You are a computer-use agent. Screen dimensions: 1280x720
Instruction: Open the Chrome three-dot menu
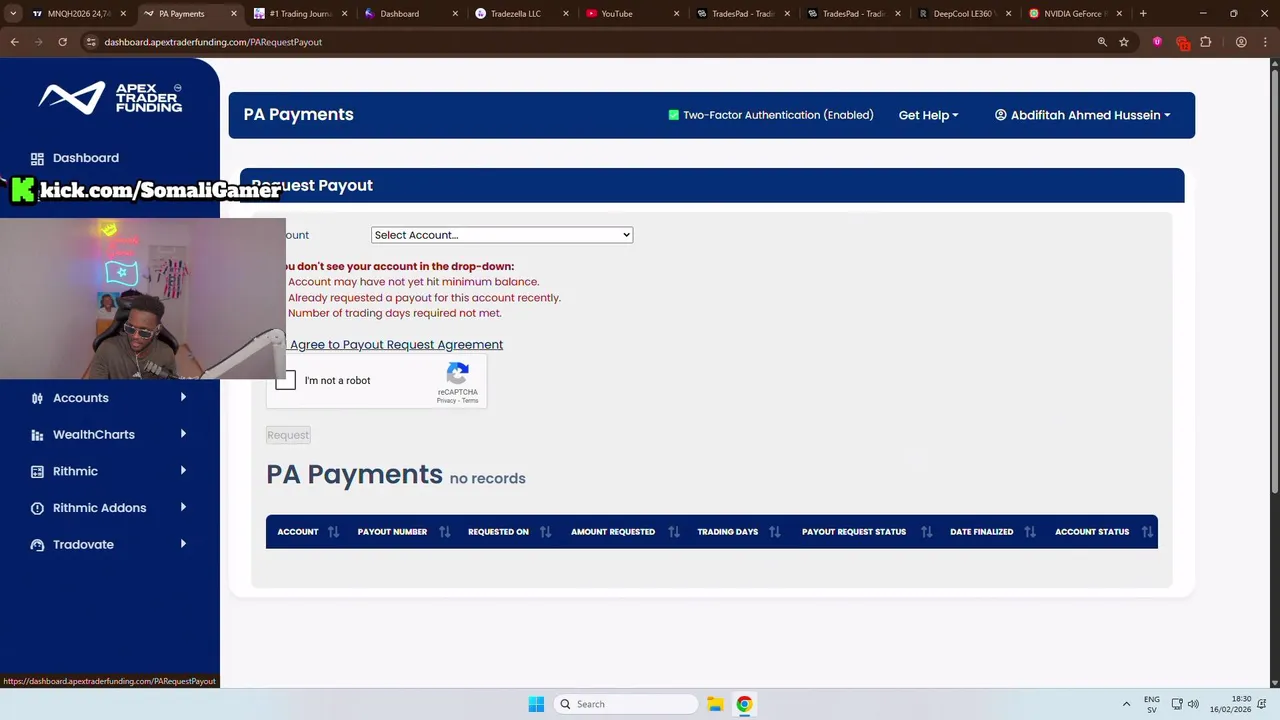click(x=1265, y=42)
